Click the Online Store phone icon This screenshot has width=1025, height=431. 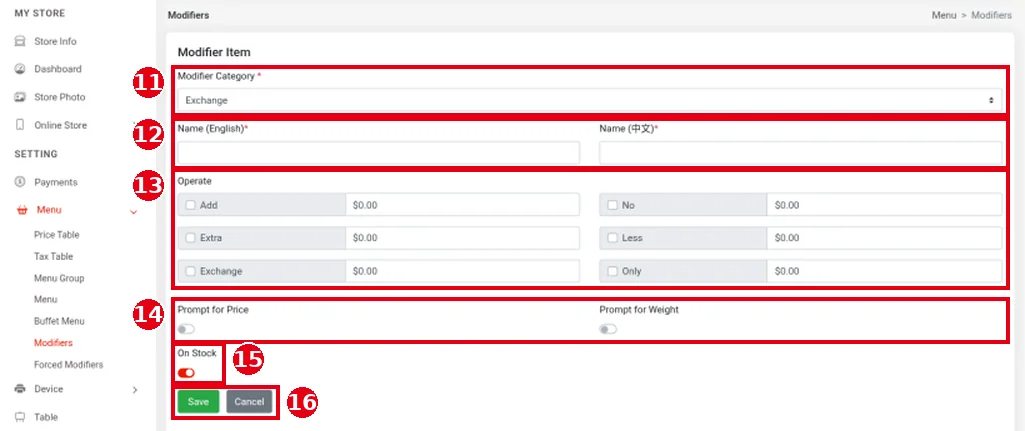[20, 125]
